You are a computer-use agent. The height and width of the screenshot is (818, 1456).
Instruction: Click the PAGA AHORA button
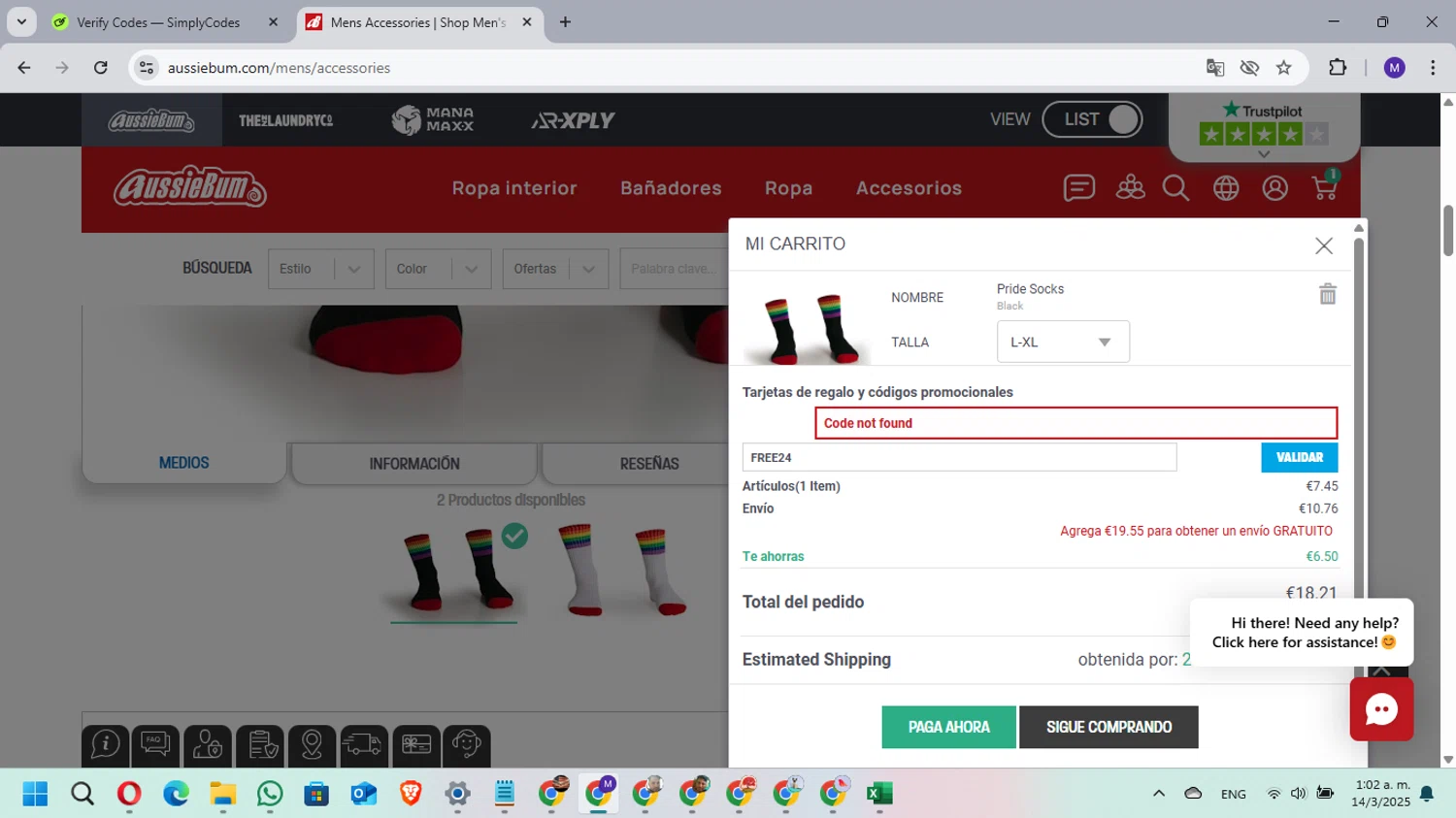tap(948, 727)
